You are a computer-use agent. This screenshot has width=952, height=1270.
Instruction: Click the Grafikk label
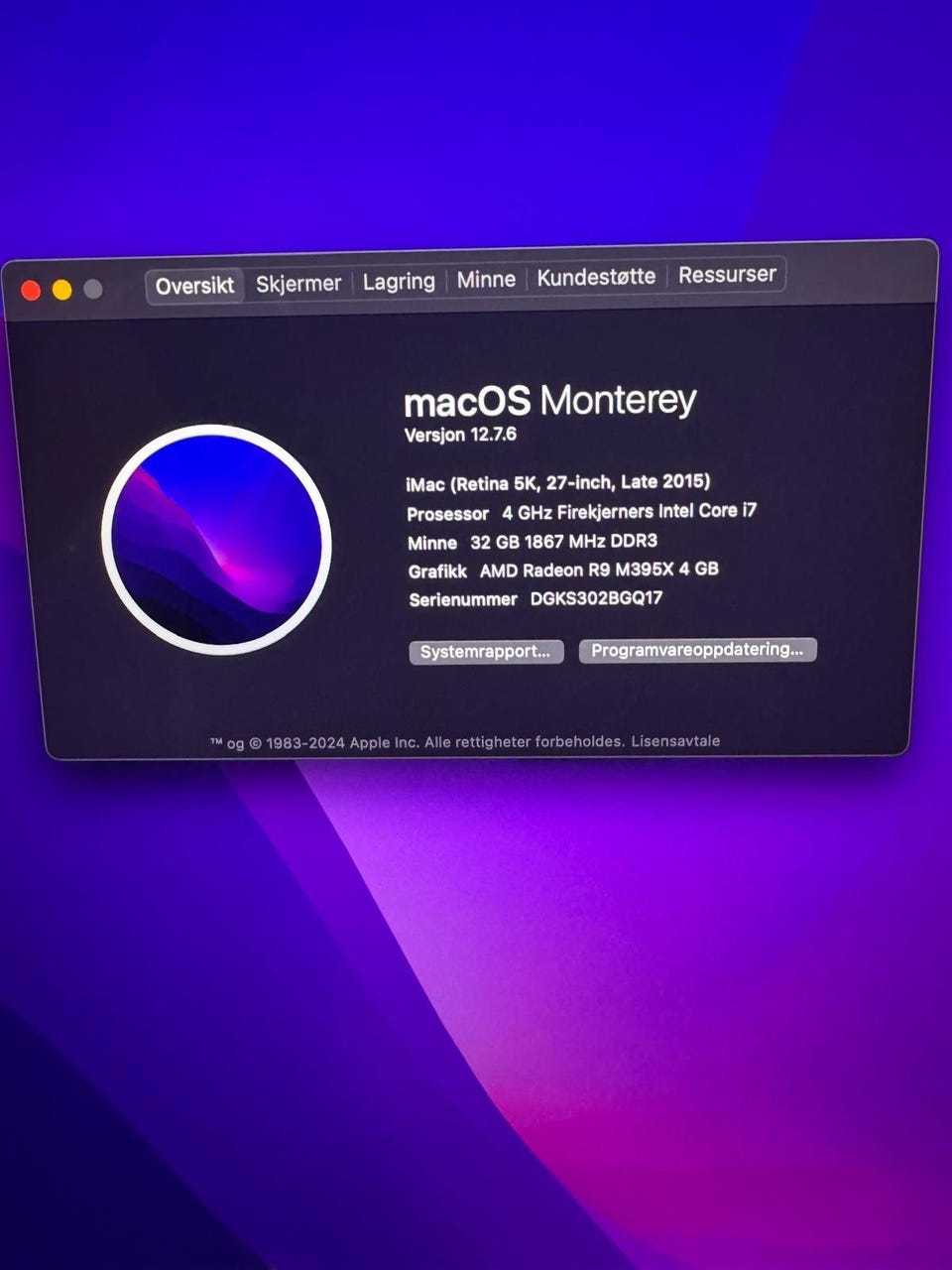[x=437, y=571]
